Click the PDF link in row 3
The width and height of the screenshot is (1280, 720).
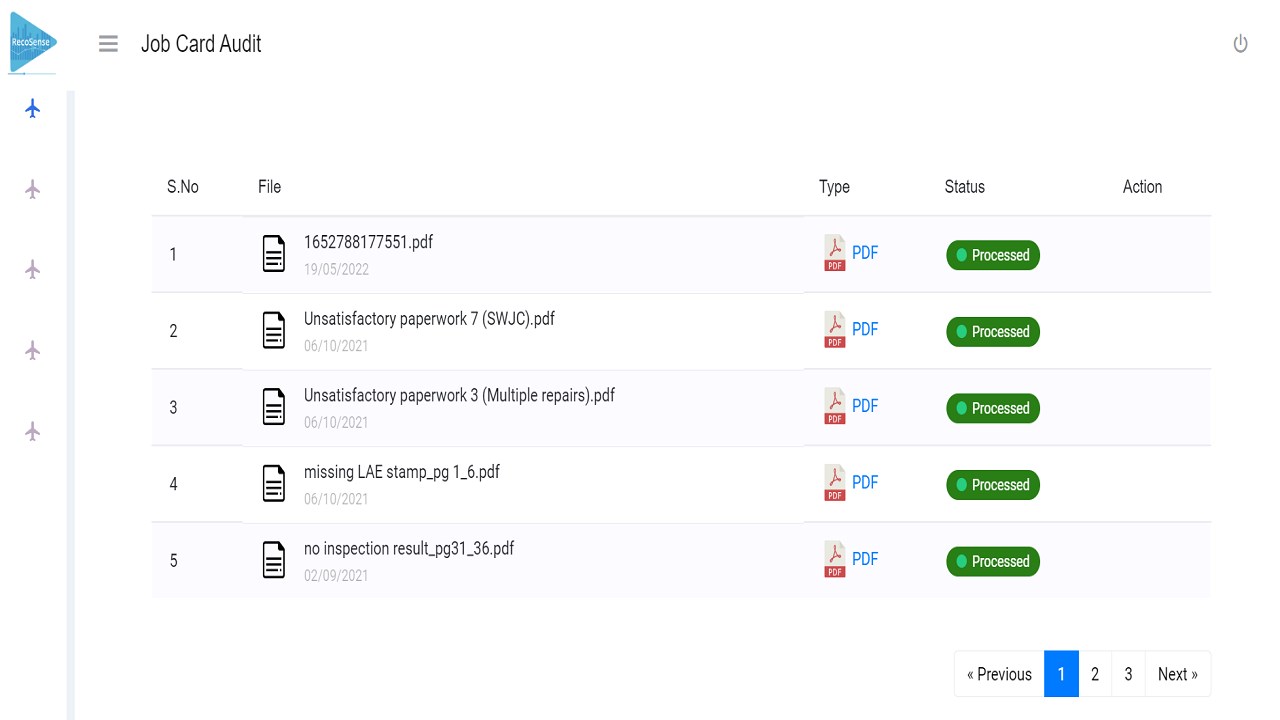(x=865, y=406)
